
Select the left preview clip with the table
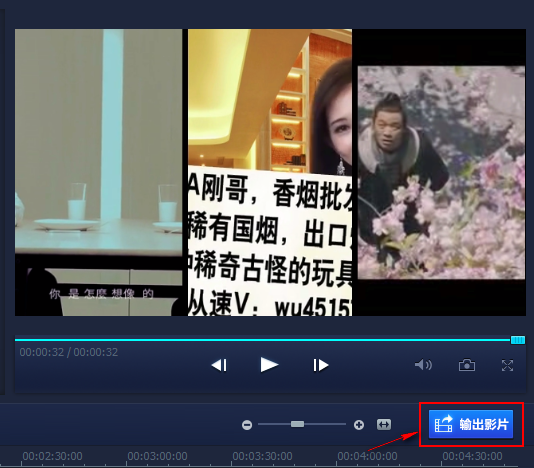98,172
